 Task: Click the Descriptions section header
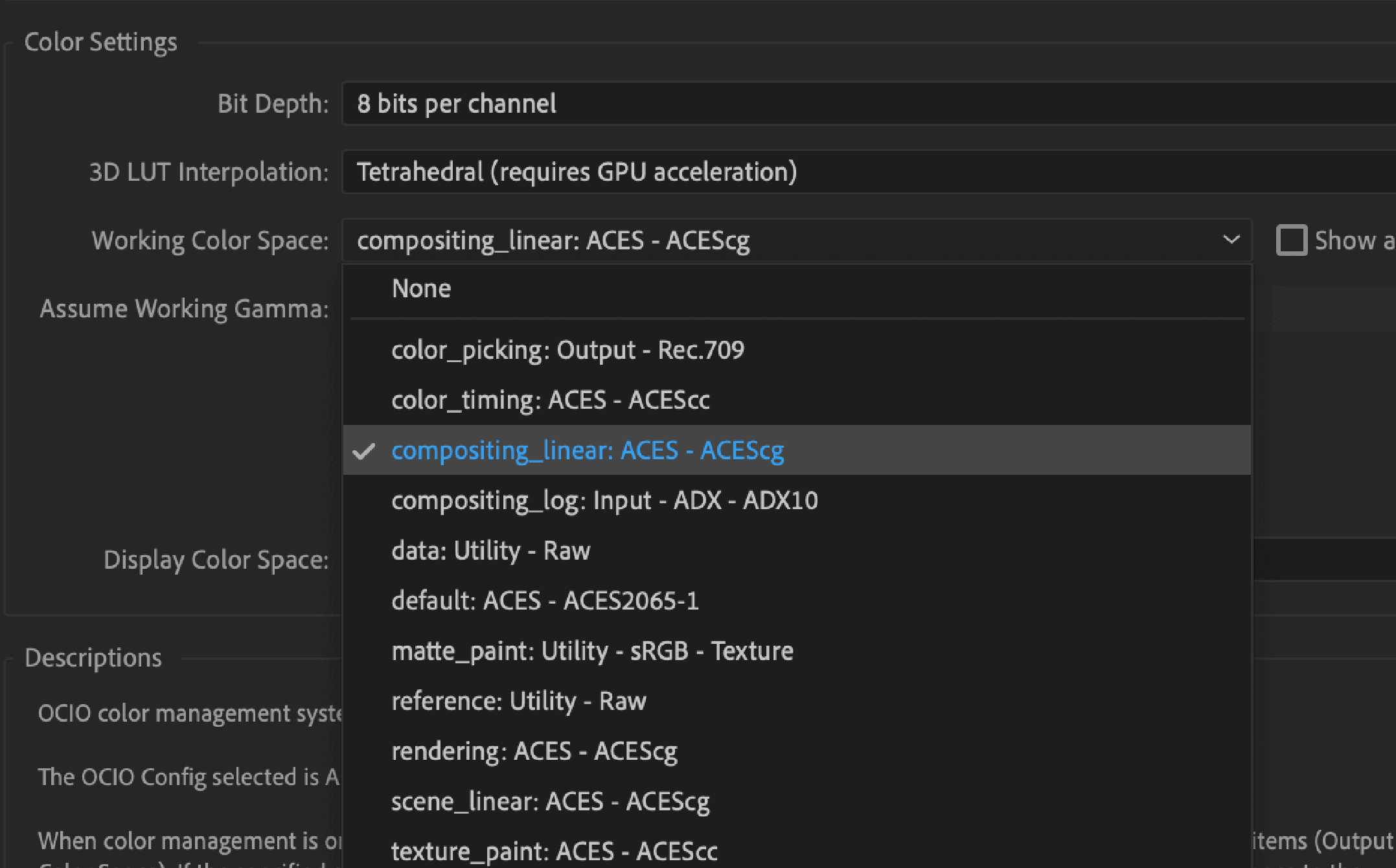[93, 657]
